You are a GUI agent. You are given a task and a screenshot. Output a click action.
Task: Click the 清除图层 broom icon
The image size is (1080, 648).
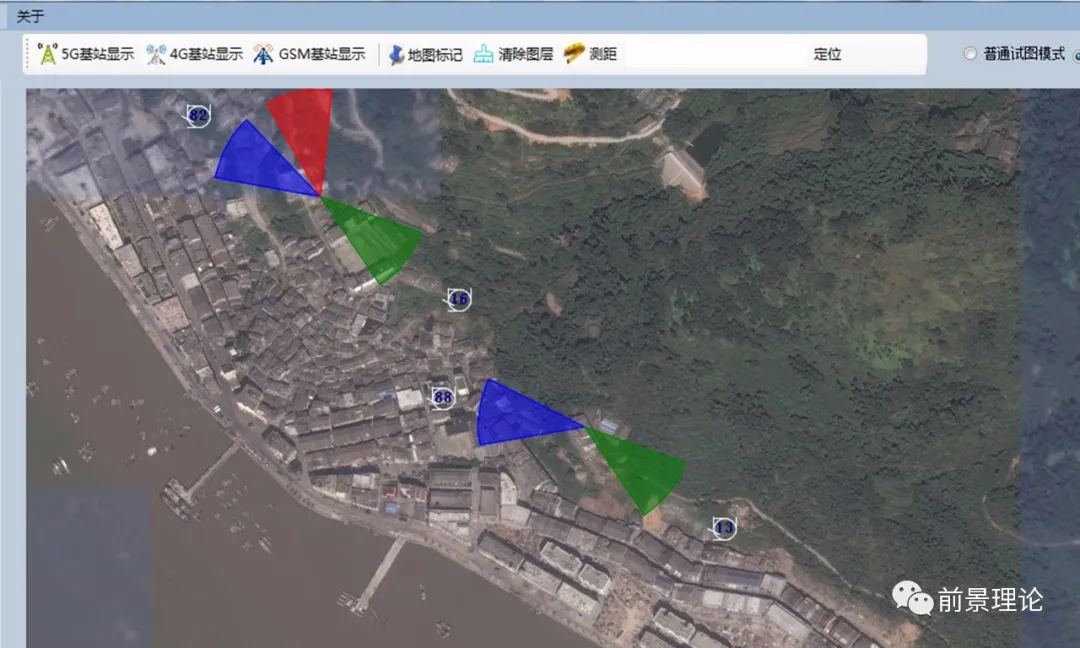484,54
